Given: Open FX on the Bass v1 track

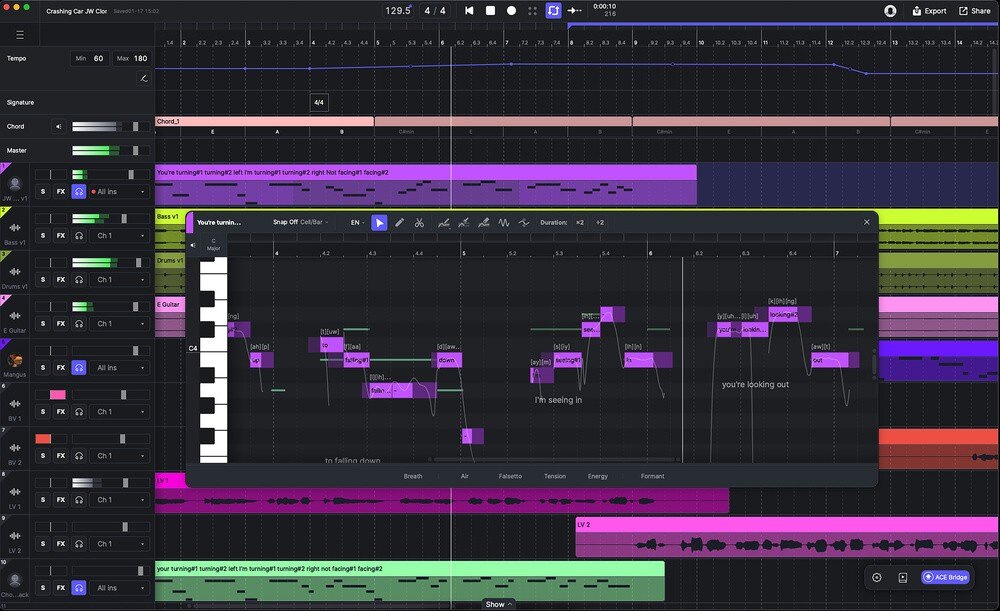Looking at the screenshot, I should click(60, 235).
